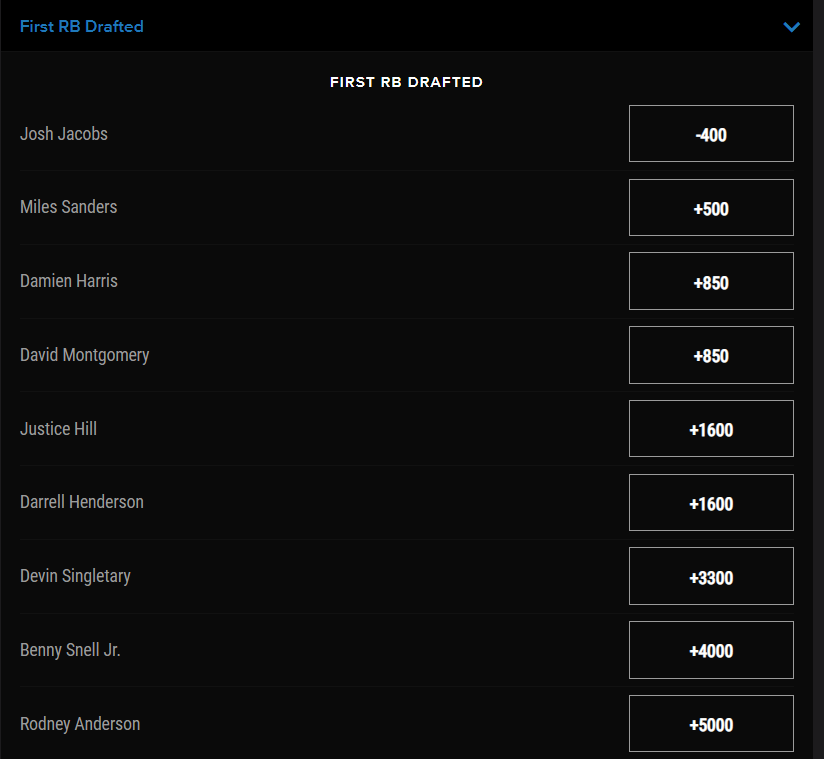
Task: Select Rodney Anderson odds +5000
Action: (711, 724)
